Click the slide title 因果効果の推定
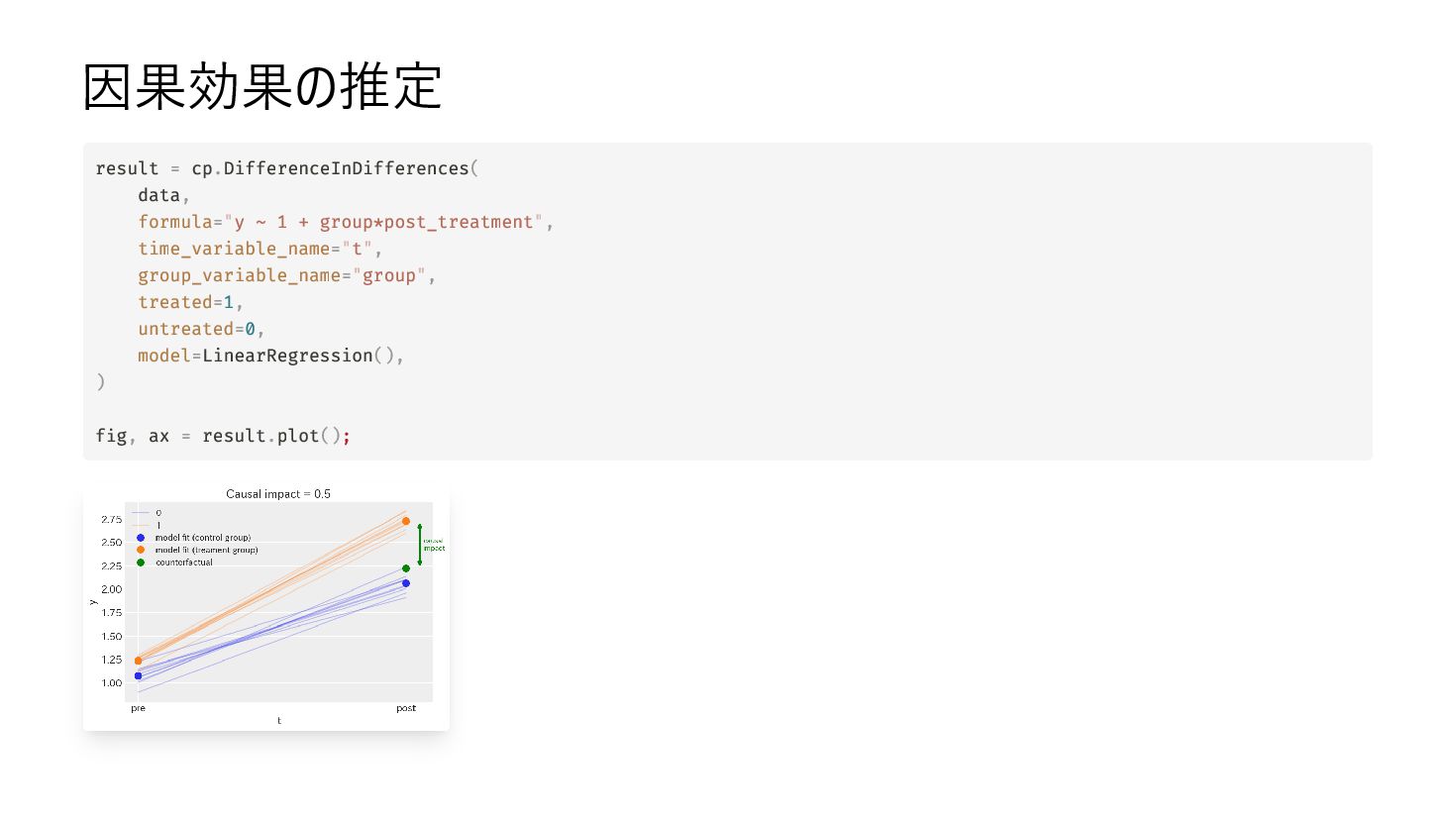Image resolution: width=1456 pixels, height=820 pixels. (x=262, y=86)
